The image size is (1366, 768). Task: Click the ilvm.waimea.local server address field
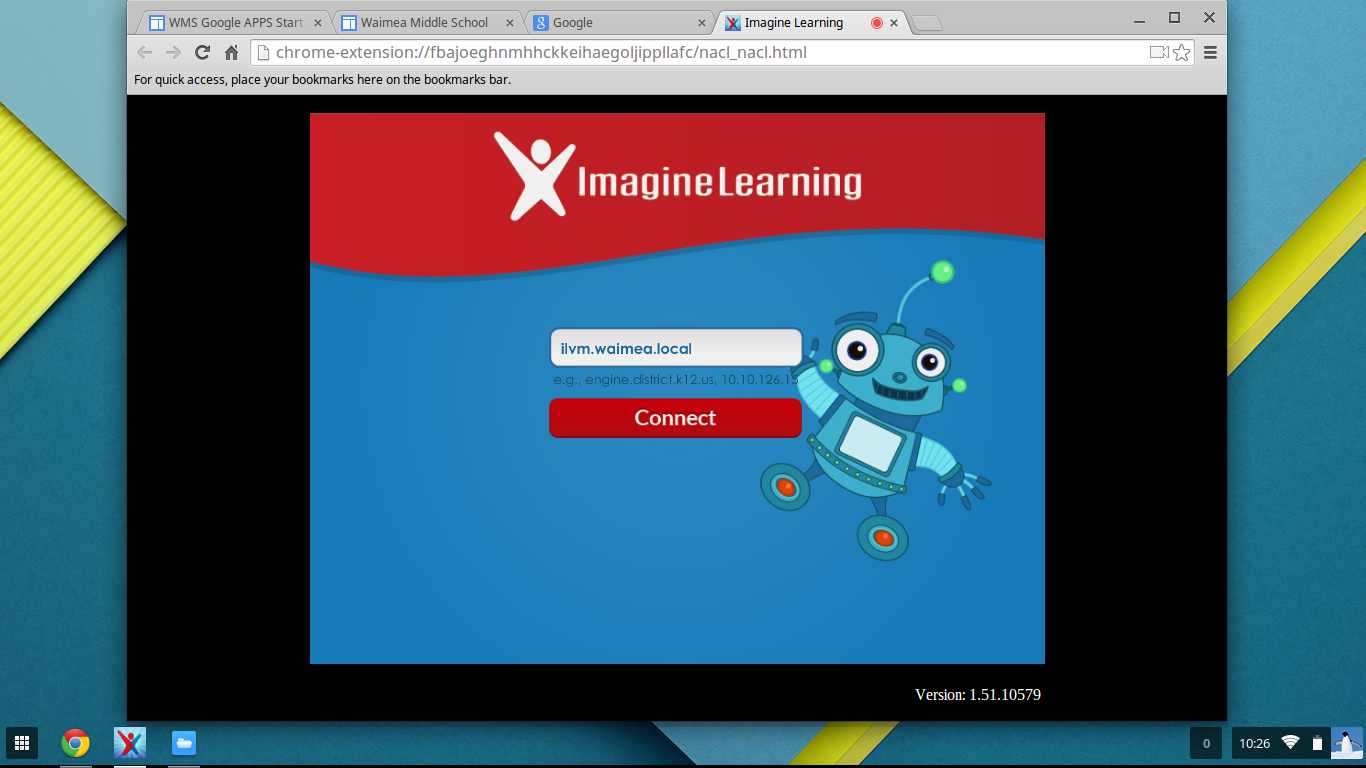675,348
